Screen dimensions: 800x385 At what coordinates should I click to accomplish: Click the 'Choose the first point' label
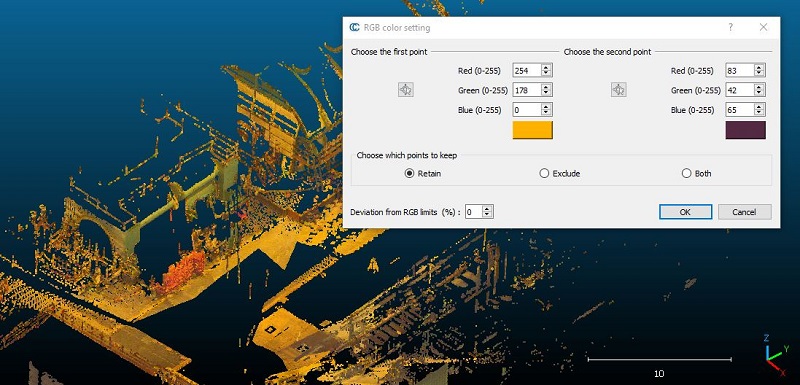(x=389, y=52)
